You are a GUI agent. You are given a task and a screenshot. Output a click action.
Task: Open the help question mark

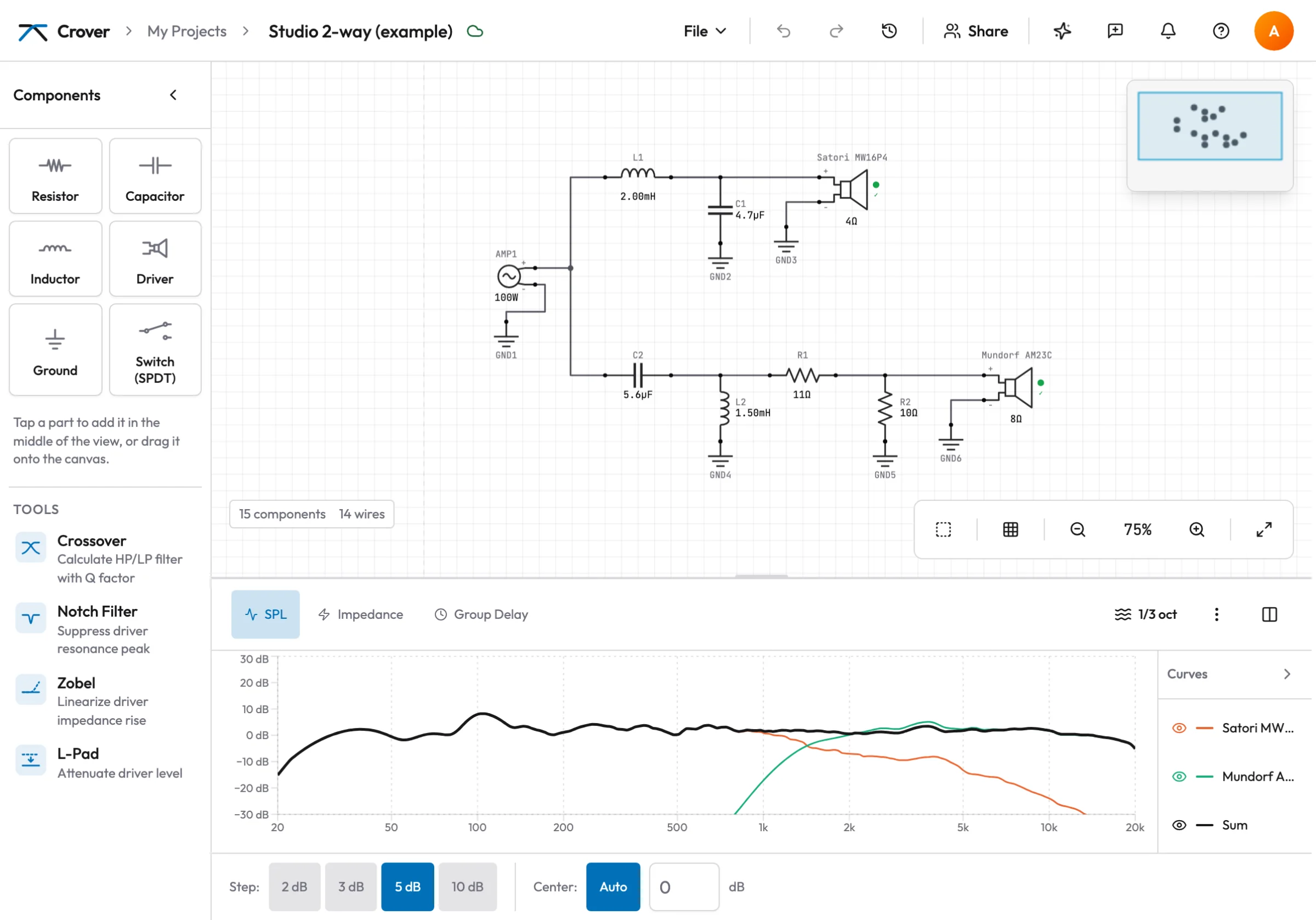(x=1221, y=31)
